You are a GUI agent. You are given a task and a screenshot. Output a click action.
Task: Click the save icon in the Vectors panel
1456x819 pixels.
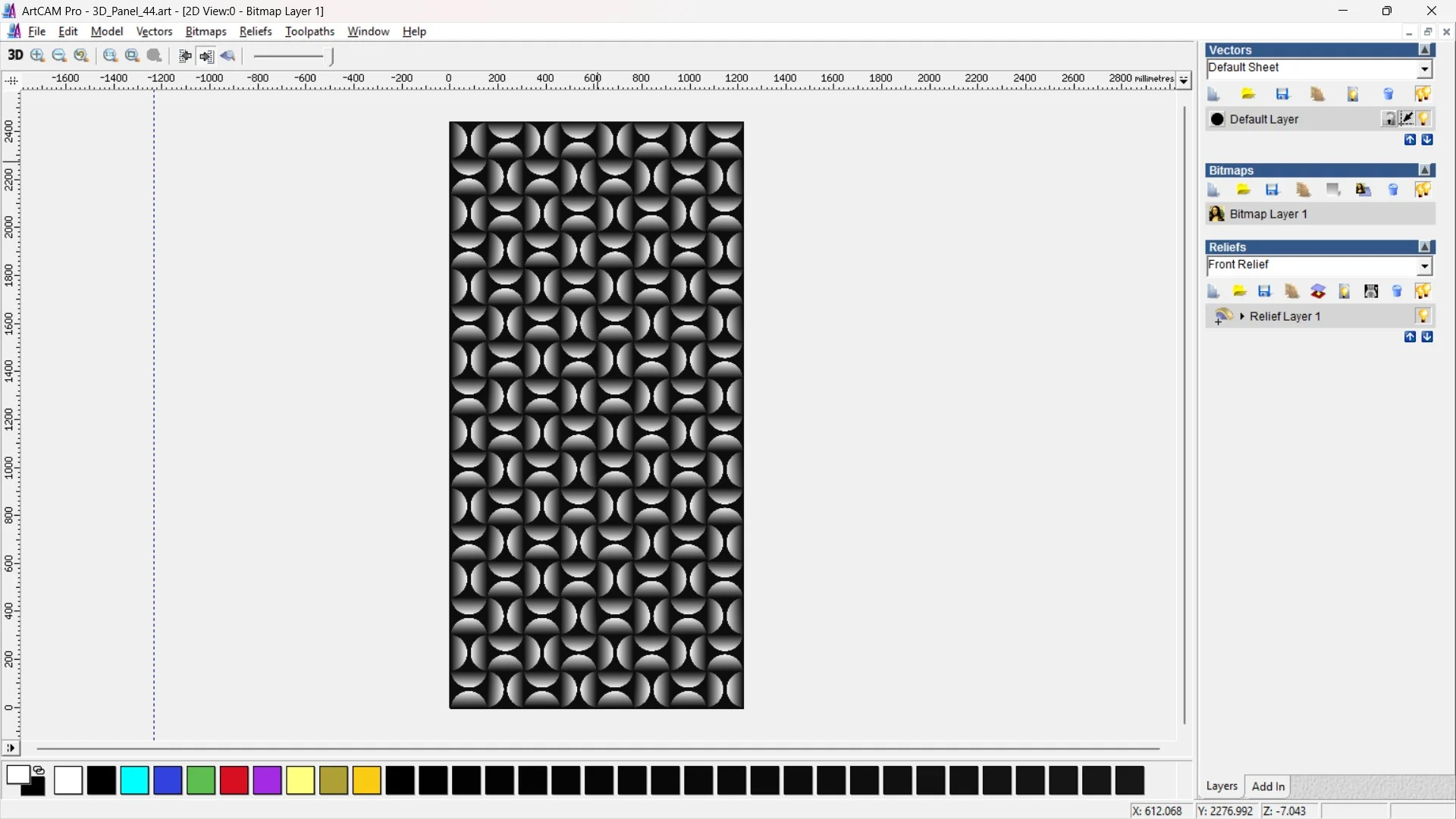(1282, 94)
